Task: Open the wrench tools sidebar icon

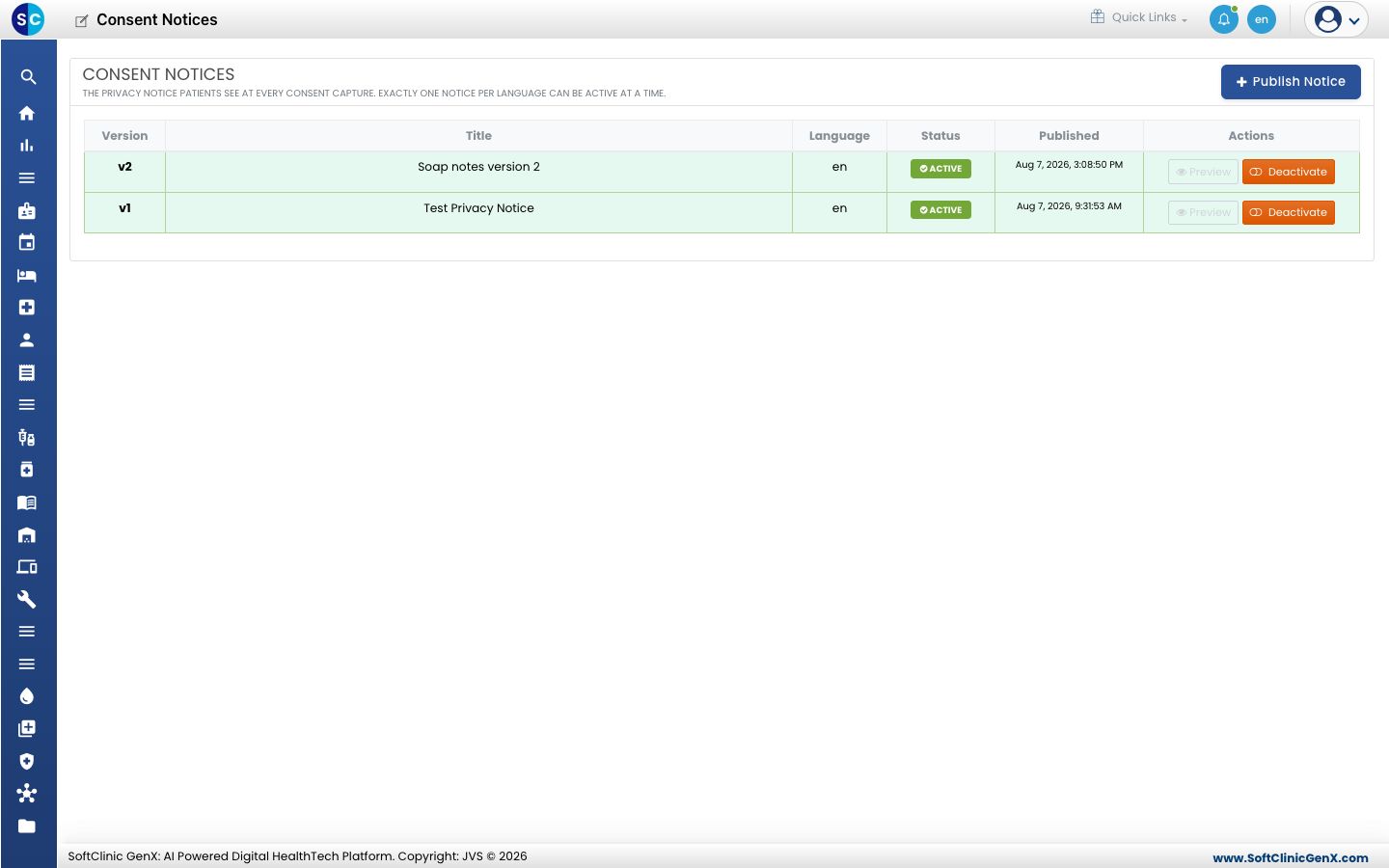Action: pyautogui.click(x=27, y=600)
